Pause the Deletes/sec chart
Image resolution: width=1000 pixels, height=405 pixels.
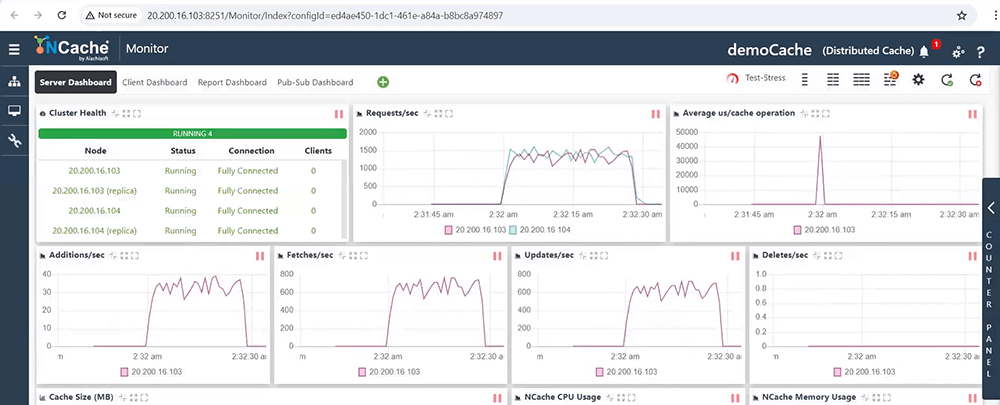pos(973,256)
